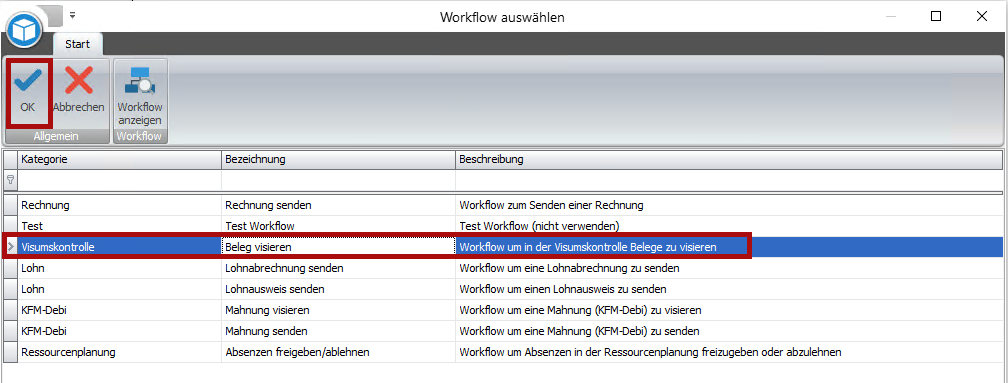Click the Visumskontrolle Belege visieren description
1008x383 pixels.
pyautogui.click(x=729, y=247)
